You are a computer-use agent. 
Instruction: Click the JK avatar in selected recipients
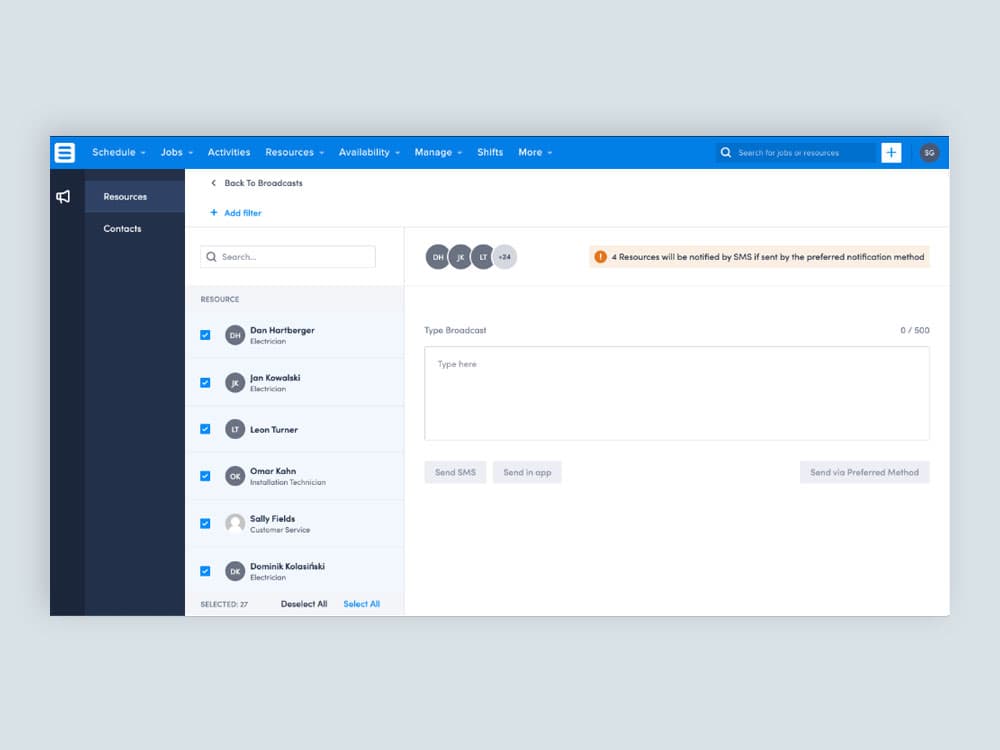460,257
